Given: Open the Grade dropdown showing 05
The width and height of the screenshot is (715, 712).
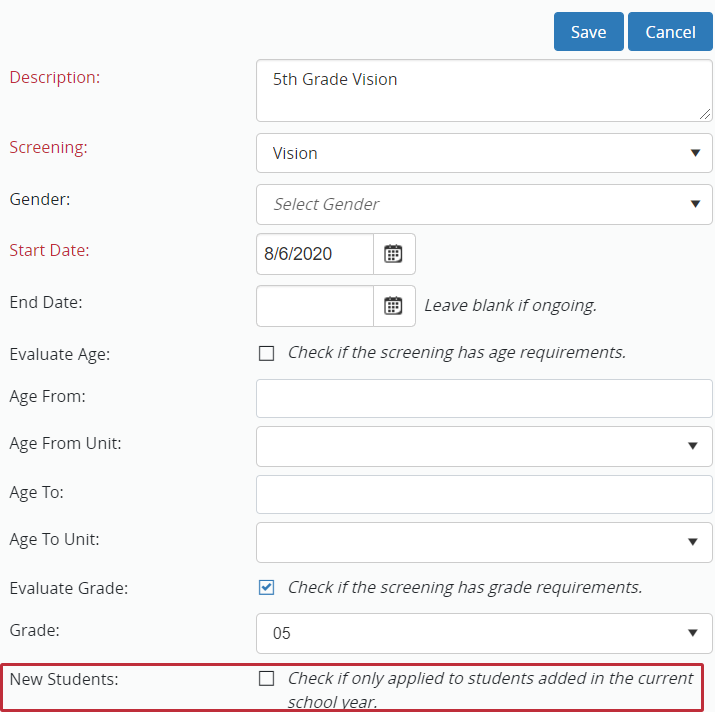Looking at the screenshot, I should point(484,633).
